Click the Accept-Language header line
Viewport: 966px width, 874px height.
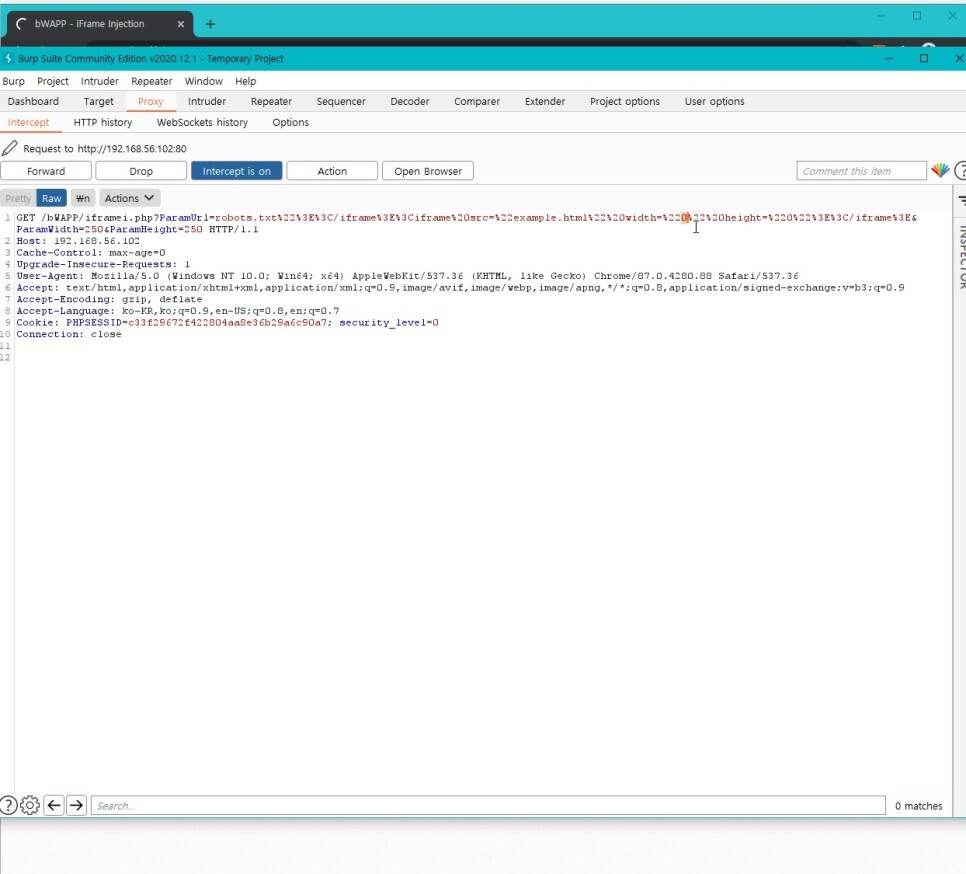[x=177, y=311]
